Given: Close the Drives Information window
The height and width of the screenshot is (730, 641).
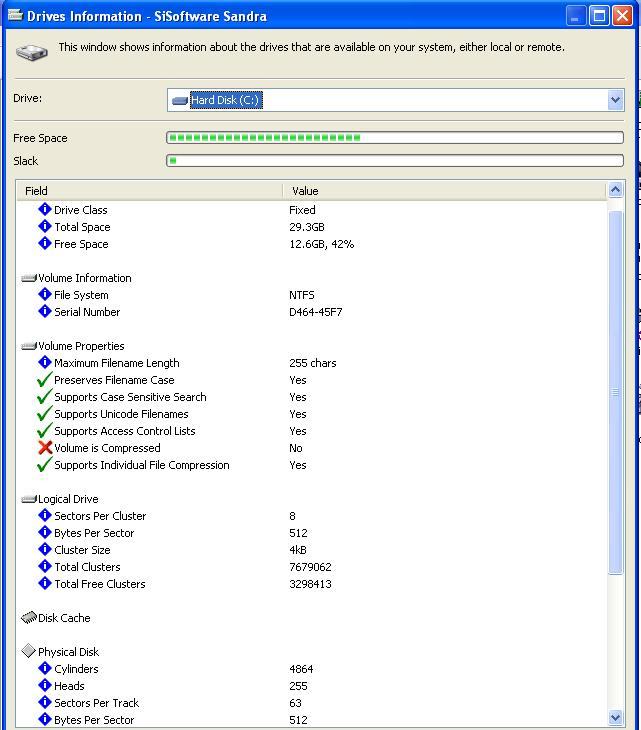Looking at the screenshot, I should pos(622,16).
